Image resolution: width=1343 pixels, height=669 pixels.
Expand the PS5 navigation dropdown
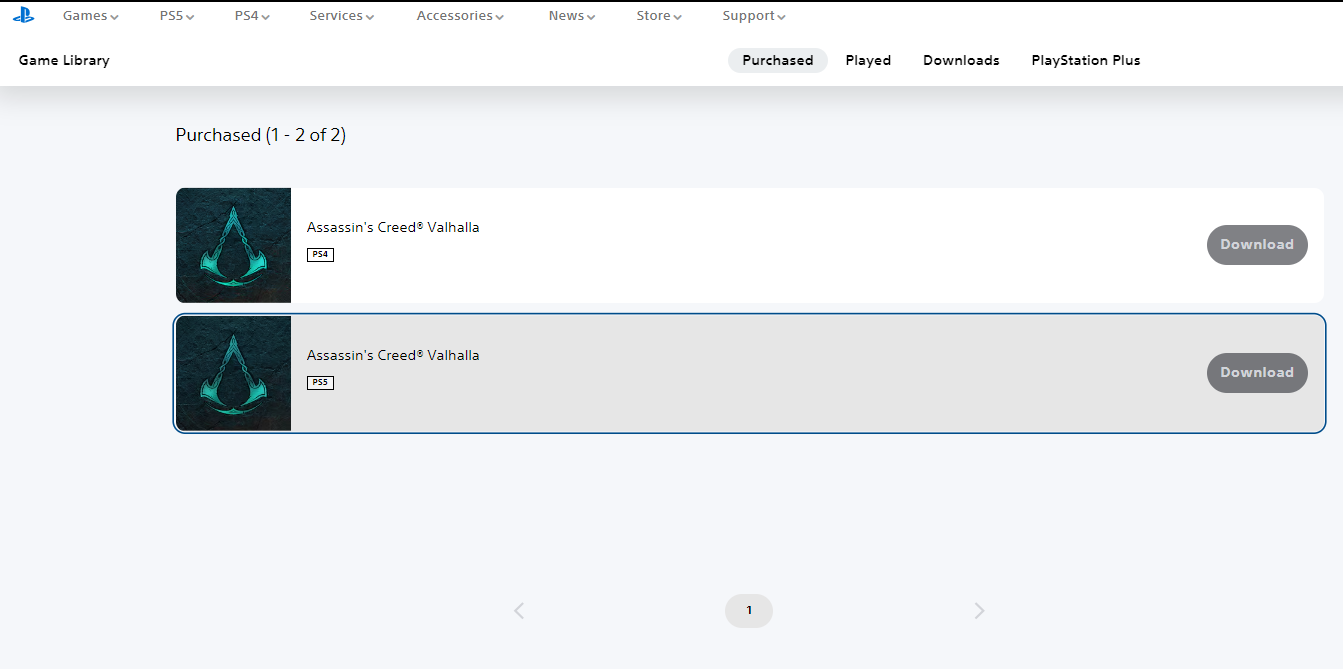(177, 16)
